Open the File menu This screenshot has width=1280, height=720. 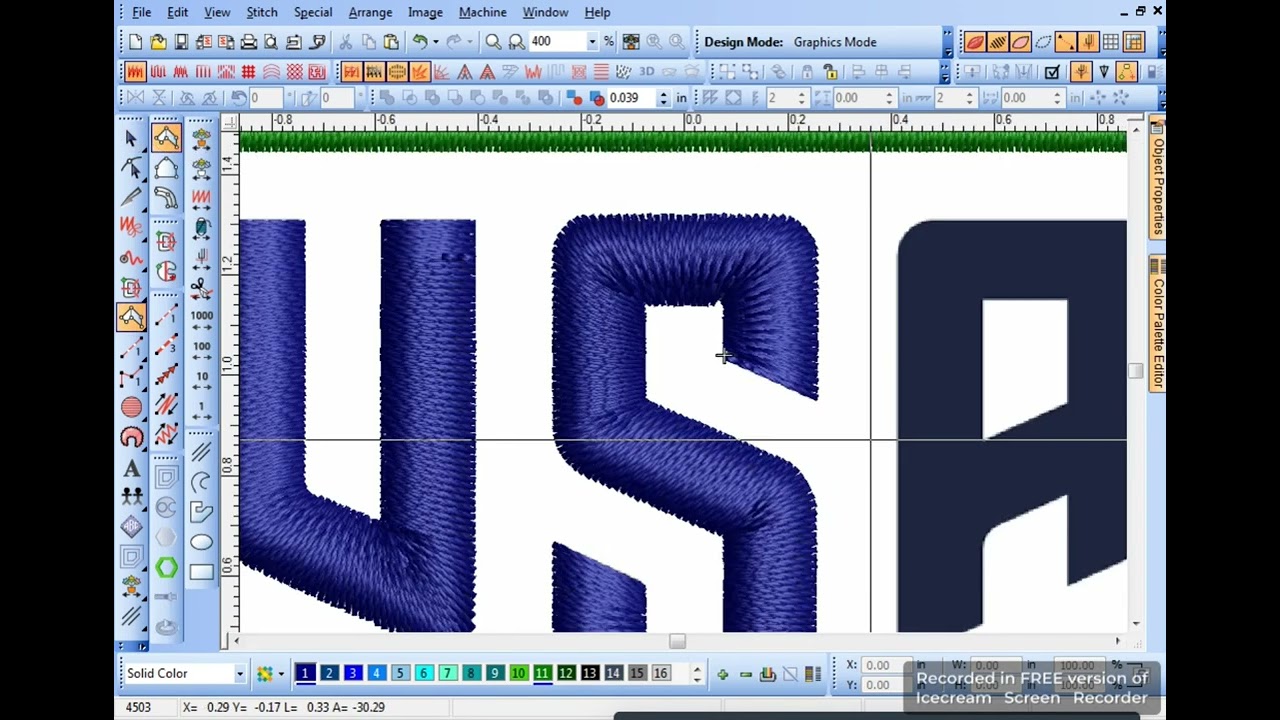(x=141, y=12)
